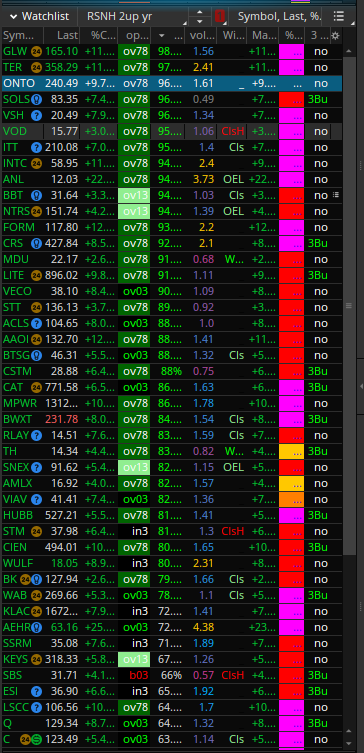Screen dimensions: 364x753
Task: Click the 24-hour icon next to WAB
Action: (x=36, y=595)
